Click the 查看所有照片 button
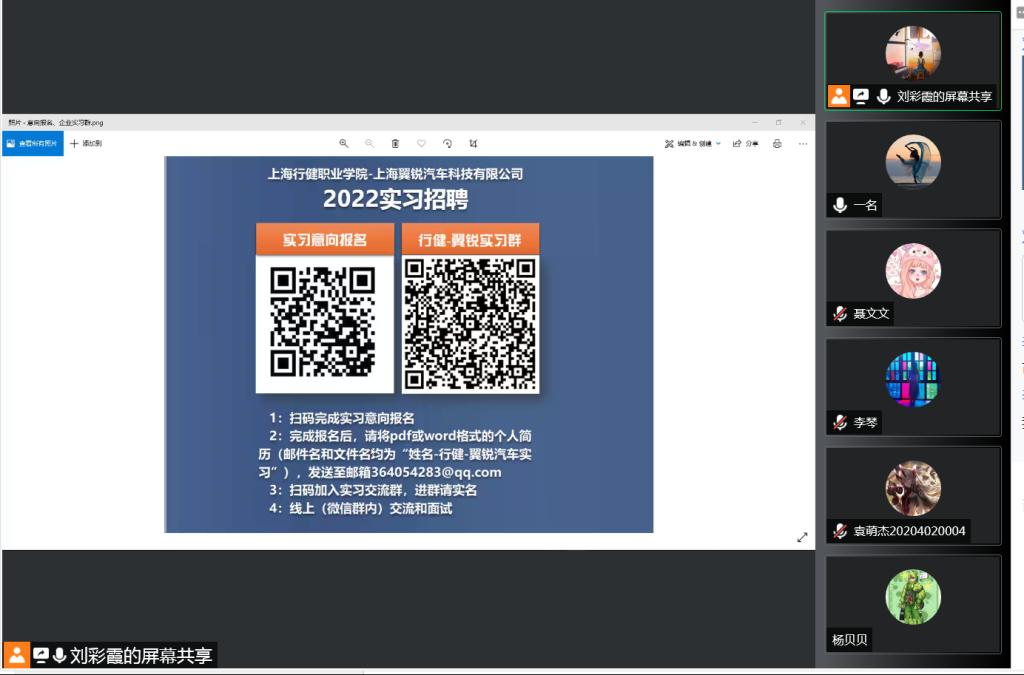The height and width of the screenshot is (675, 1024). [x=32, y=144]
